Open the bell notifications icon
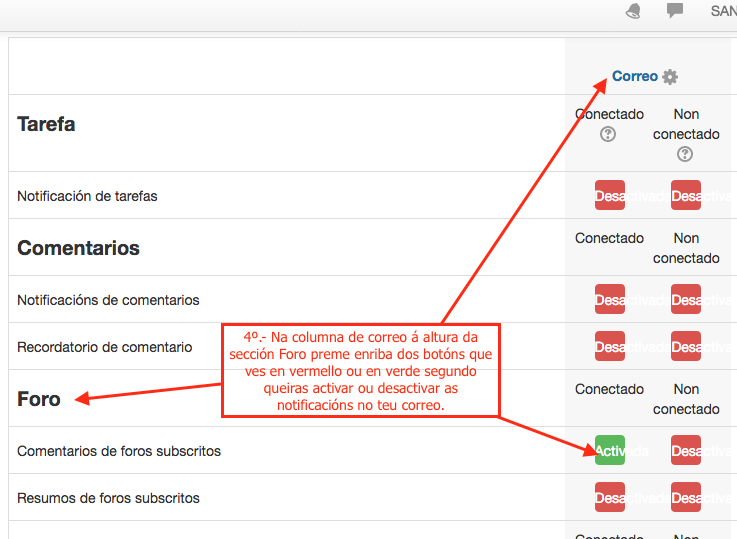This screenshot has height=539, width=737. coord(633,11)
